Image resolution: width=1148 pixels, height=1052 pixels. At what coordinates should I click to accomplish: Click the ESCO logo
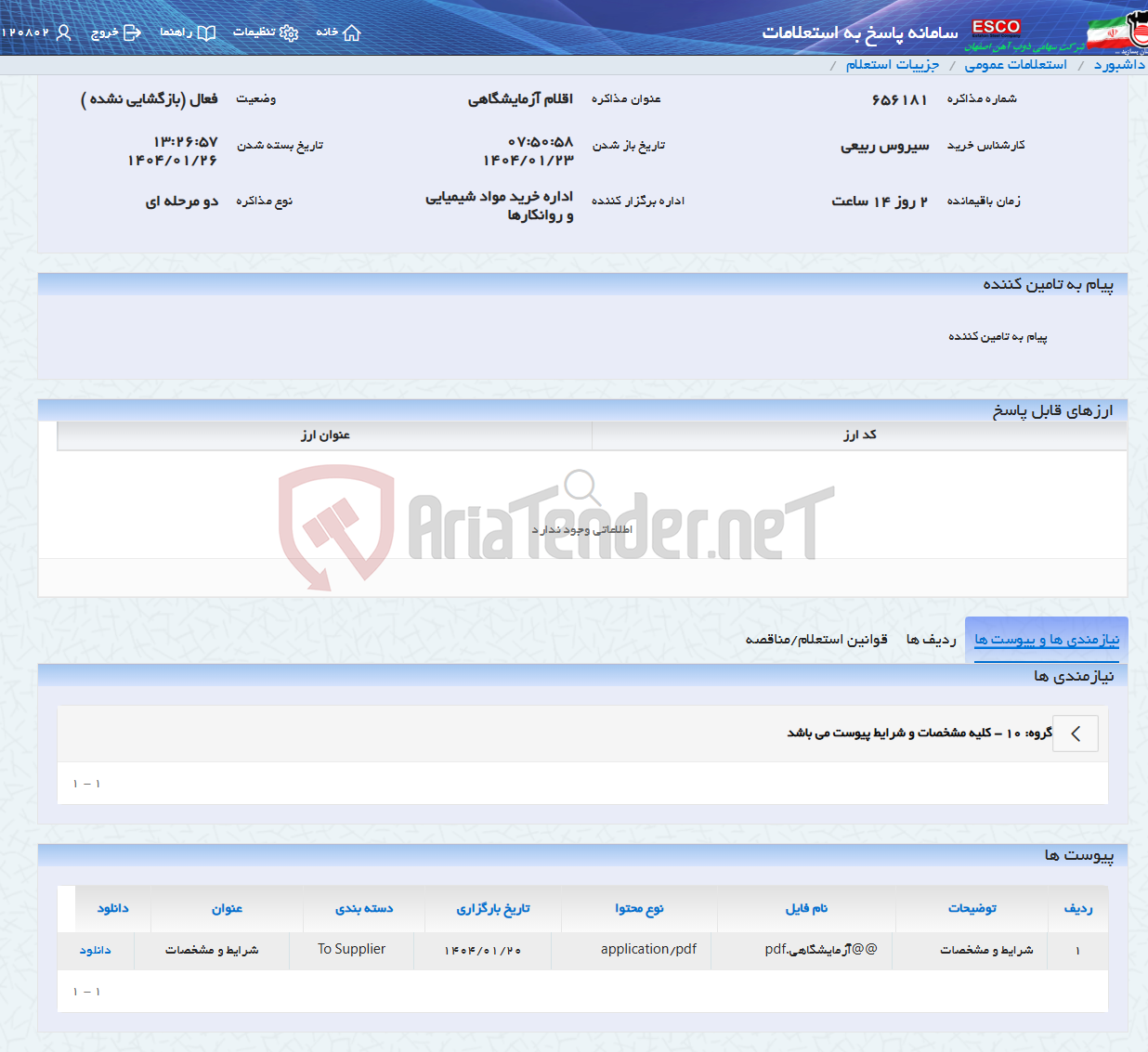997,27
